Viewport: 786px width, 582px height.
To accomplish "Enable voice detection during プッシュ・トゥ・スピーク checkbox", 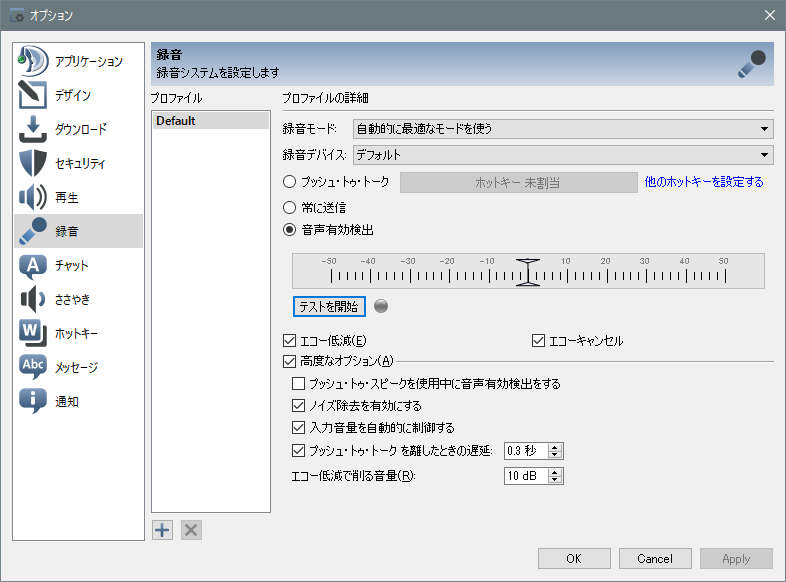I will point(299,383).
